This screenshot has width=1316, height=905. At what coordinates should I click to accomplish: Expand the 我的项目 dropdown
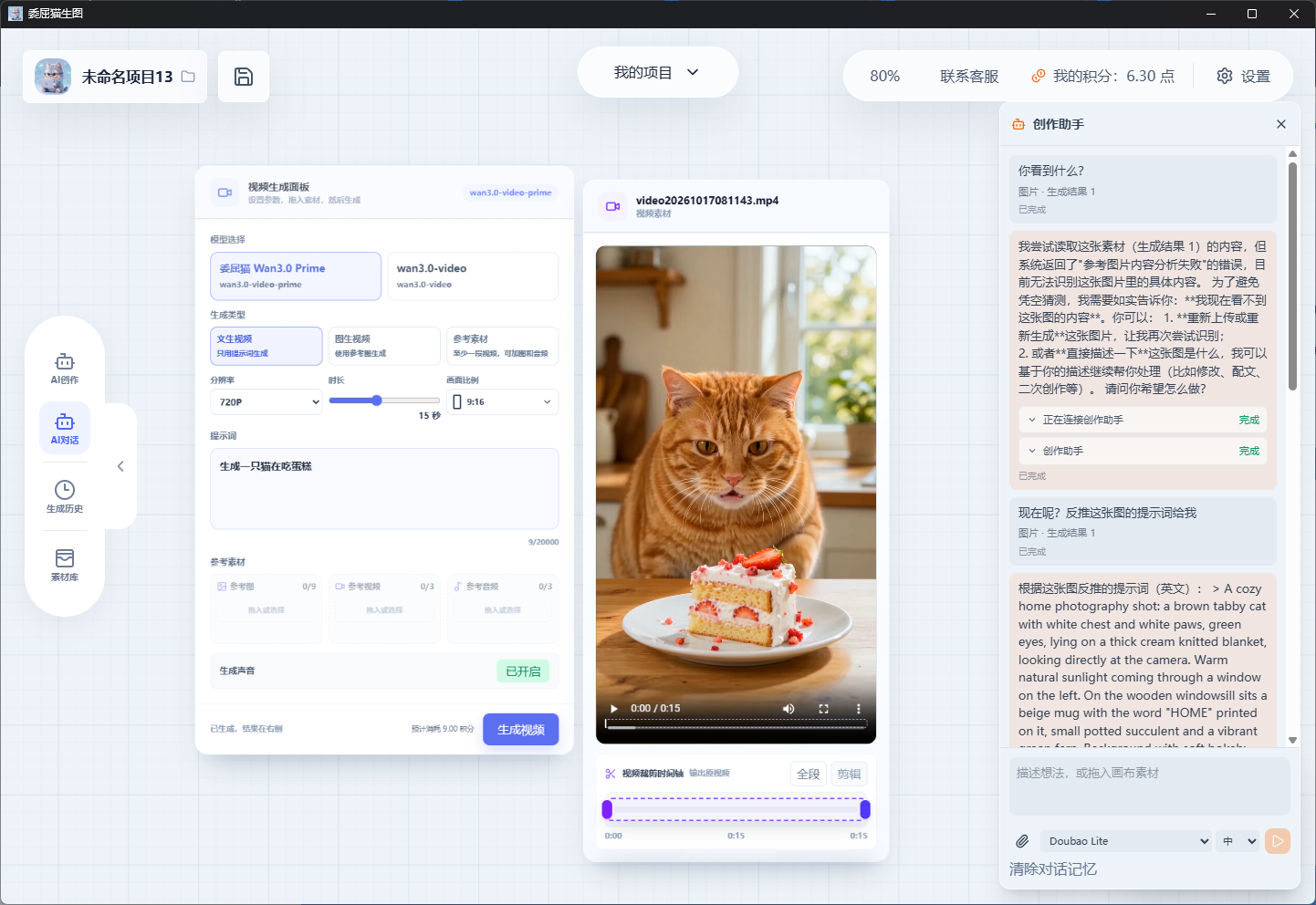(x=657, y=72)
